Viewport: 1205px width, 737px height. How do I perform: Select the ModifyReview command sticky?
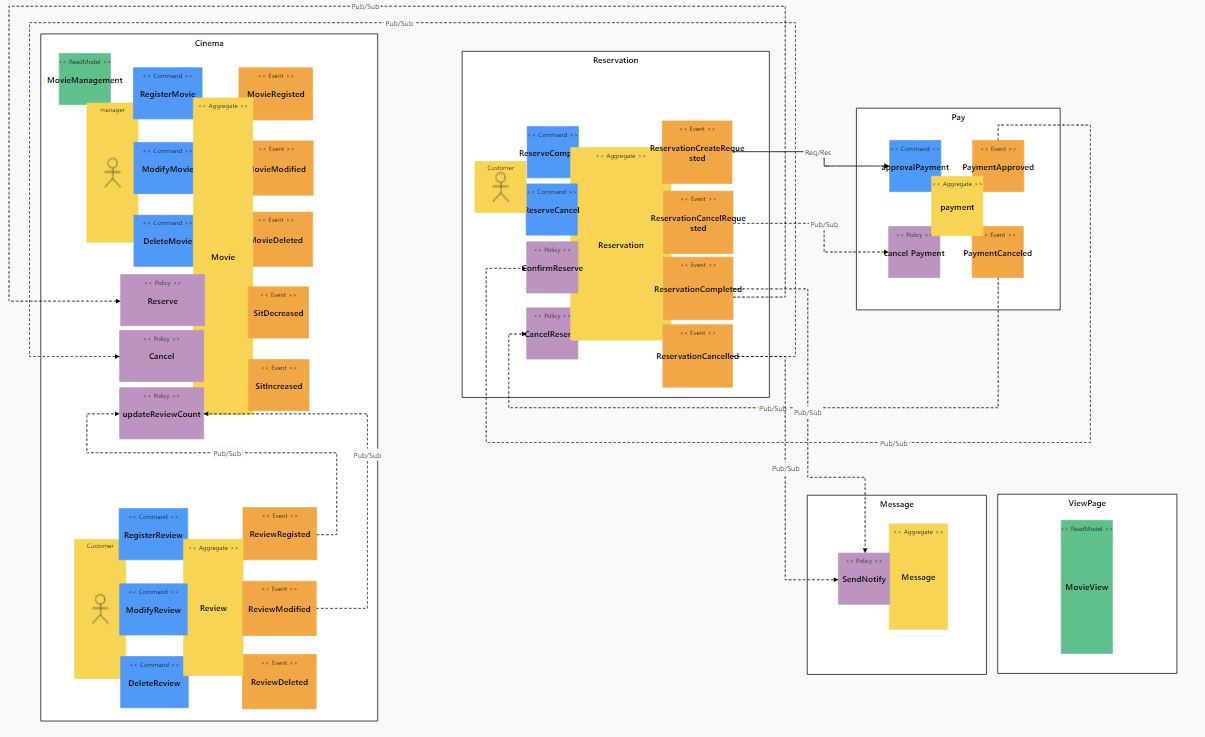tap(153, 609)
